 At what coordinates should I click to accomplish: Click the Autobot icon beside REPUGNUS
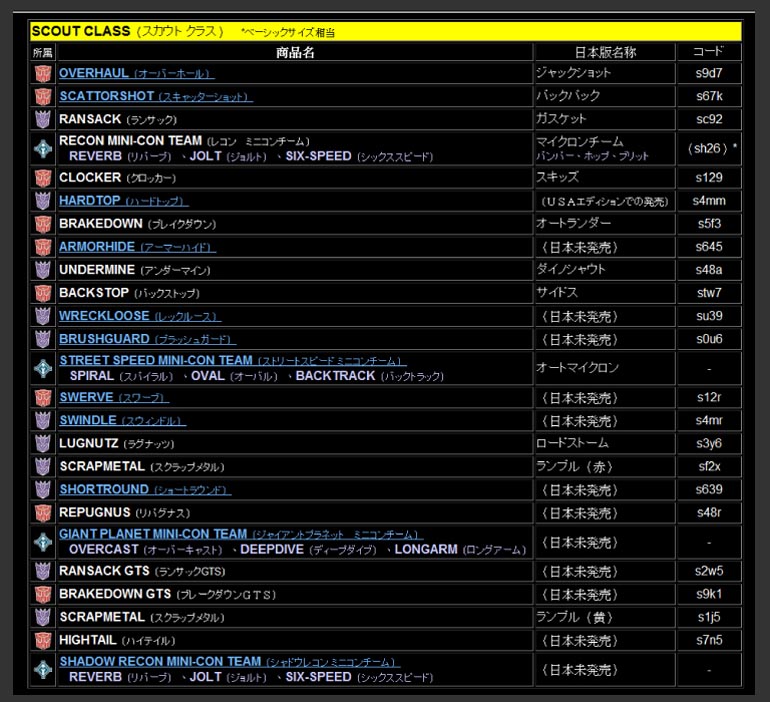pos(43,513)
